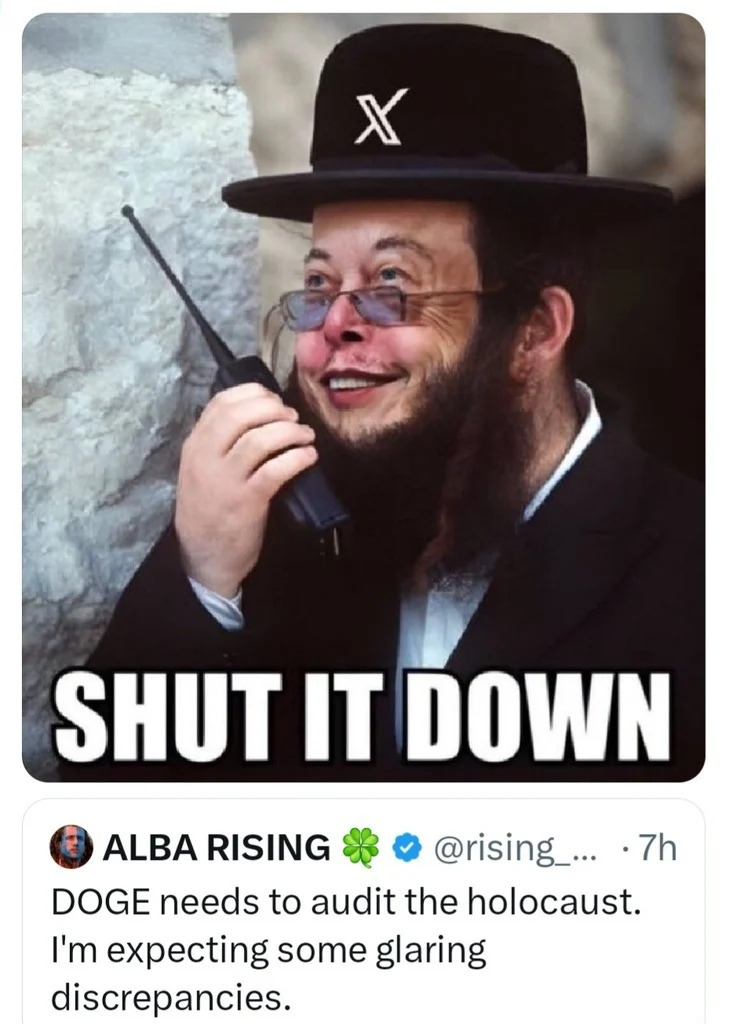Click the blue verified checkmark badge
731x1024 pixels.
coord(406,848)
